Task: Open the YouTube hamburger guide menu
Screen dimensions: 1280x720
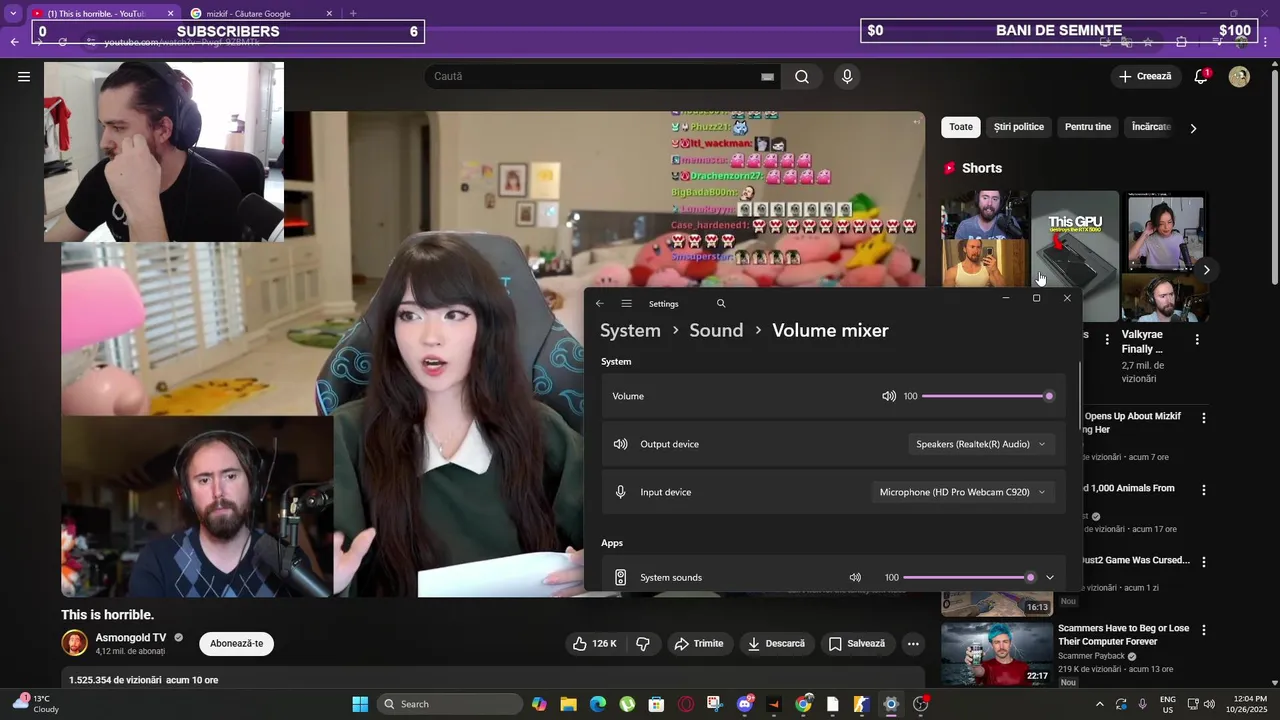Action: point(24,76)
